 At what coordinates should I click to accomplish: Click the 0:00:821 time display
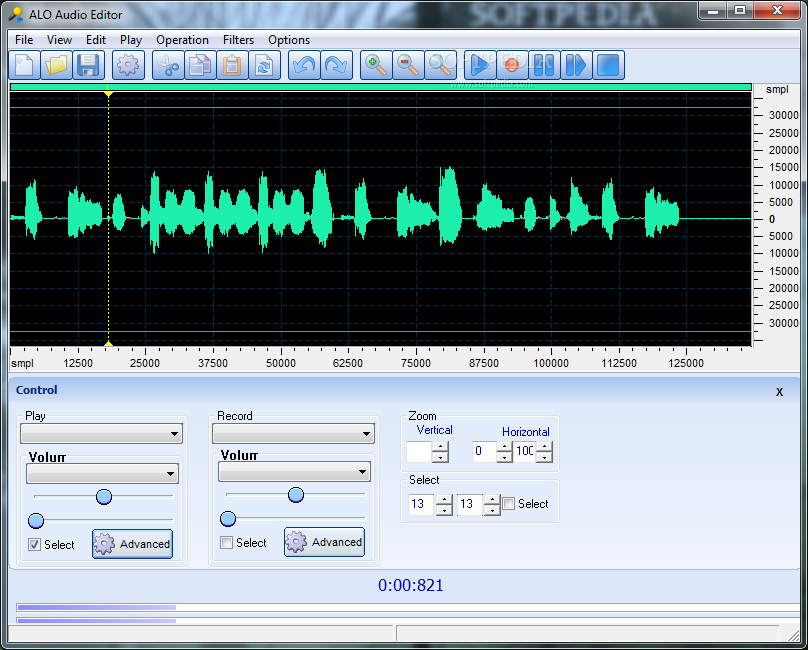point(410,585)
